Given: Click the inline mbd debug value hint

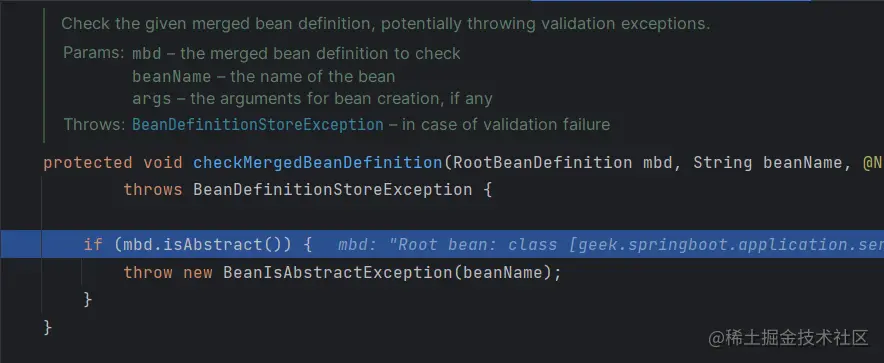Looking at the screenshot, I should [611, 245].
